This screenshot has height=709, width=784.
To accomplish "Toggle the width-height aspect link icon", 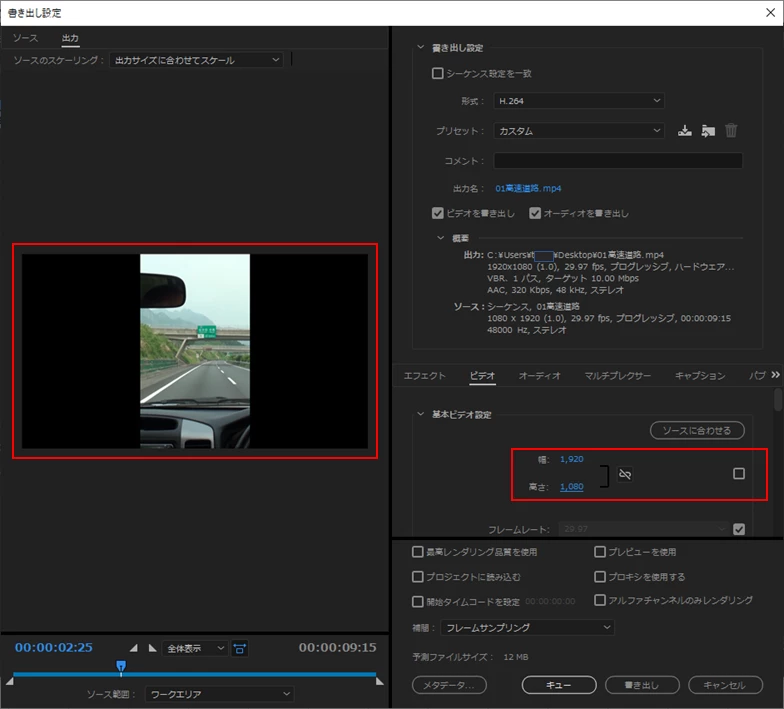I will point(624,474).
